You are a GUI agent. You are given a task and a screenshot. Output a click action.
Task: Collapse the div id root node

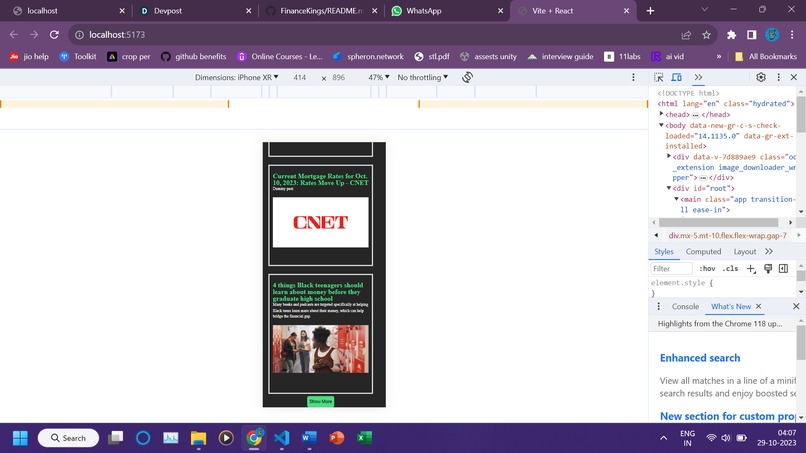pyautogui.click(x=669, y=188)
